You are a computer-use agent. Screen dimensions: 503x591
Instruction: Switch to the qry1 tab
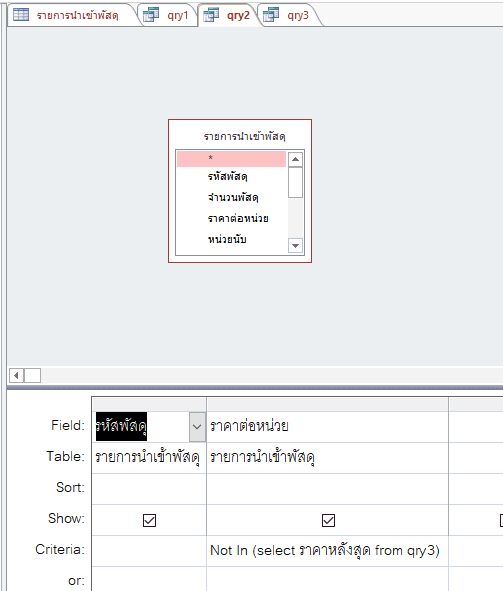[168, 15]
